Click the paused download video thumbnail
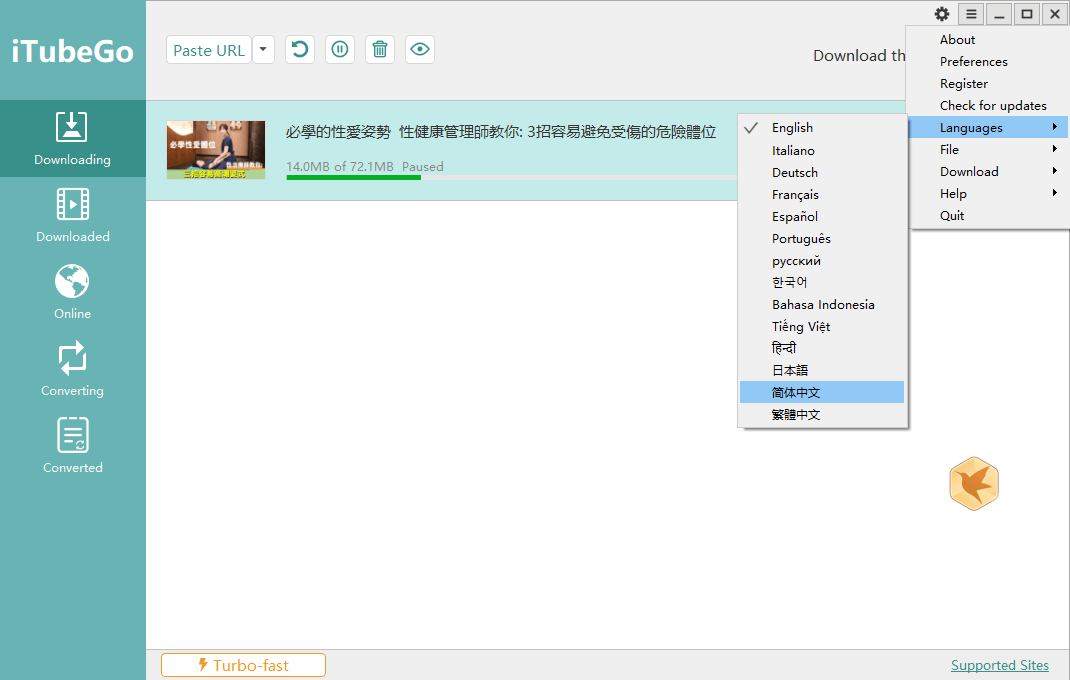The image size is (1070, 680). (216, 150)
